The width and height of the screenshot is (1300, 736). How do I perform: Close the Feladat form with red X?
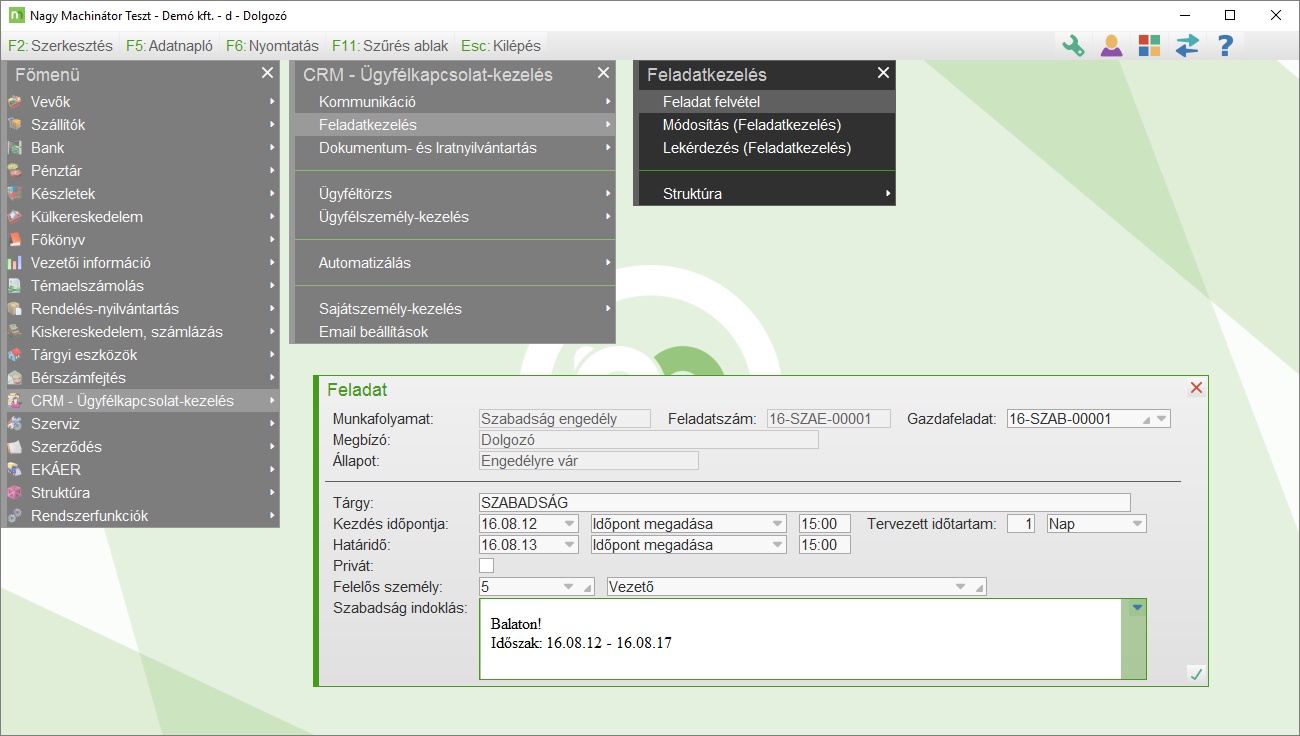1196,388
